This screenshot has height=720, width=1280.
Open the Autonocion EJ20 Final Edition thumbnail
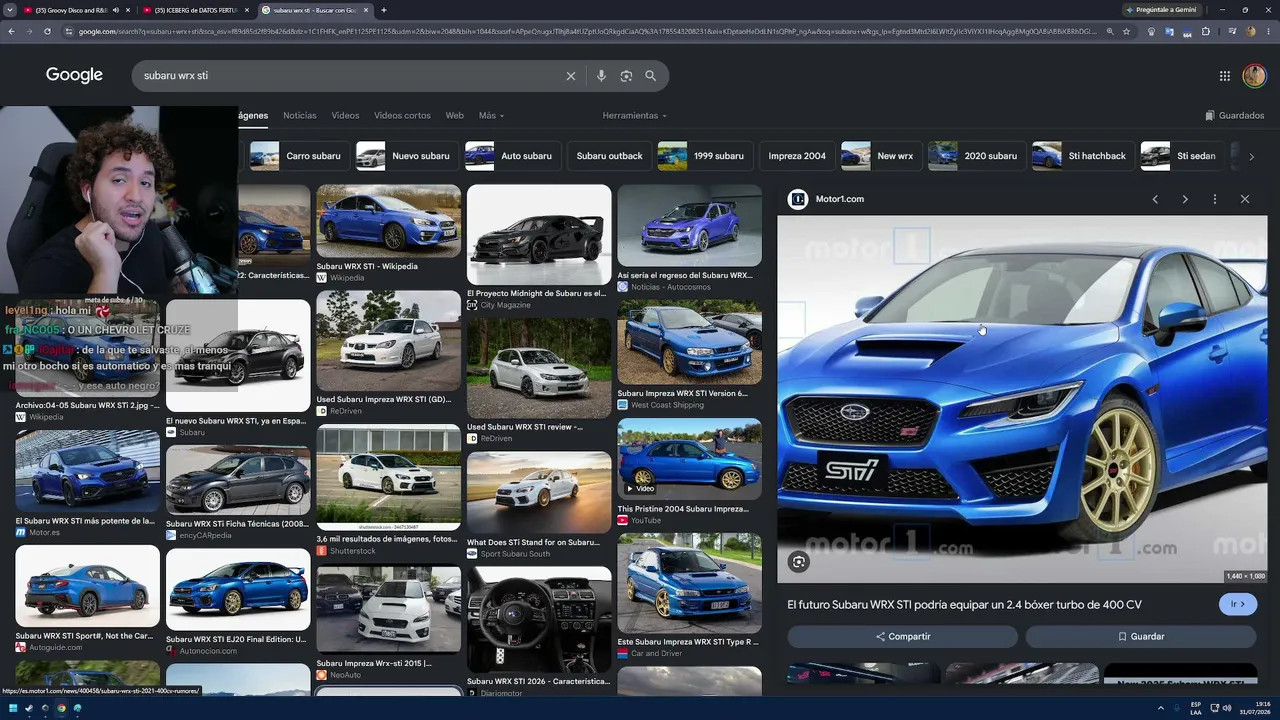238,589
